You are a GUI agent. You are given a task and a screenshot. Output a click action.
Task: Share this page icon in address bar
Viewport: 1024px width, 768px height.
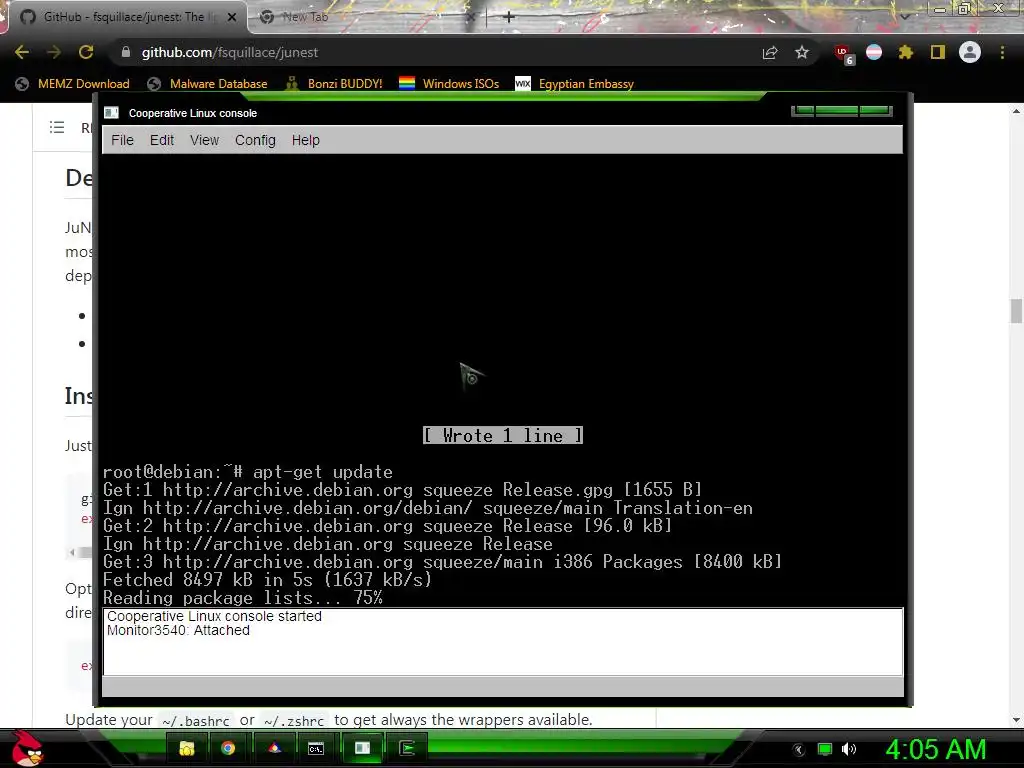(x=770, y=52)
